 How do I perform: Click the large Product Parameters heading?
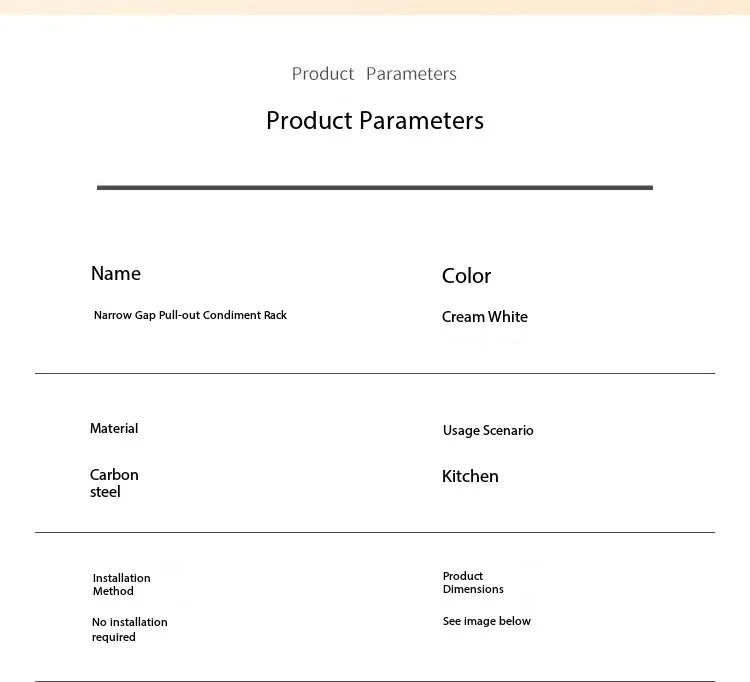(x=375, y=121)
